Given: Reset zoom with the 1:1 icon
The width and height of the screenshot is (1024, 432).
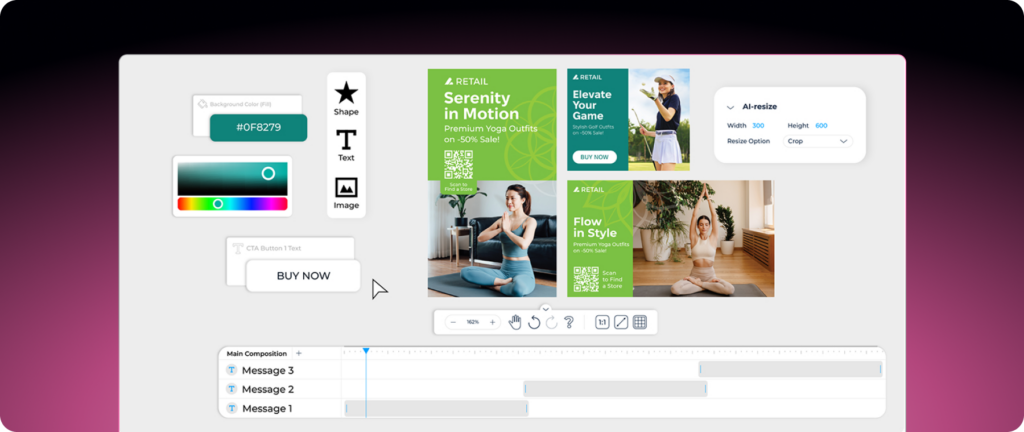Looking at the screenshot, I should pos(602,322).
